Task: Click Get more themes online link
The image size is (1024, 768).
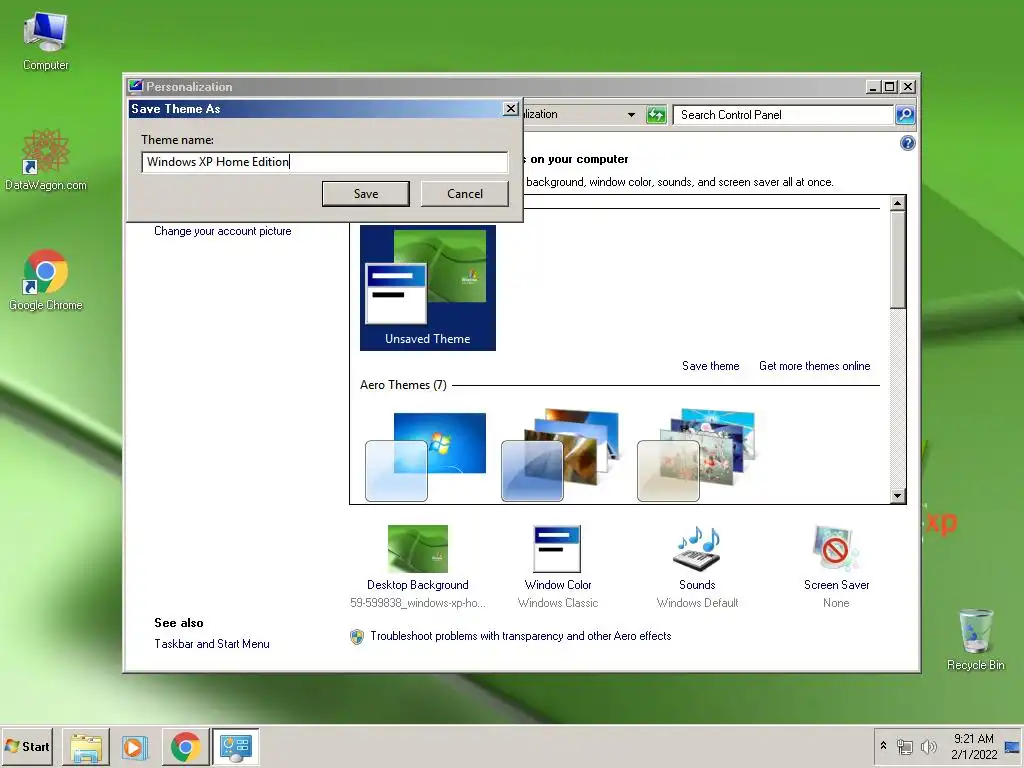Action: [x=814, y=366]
